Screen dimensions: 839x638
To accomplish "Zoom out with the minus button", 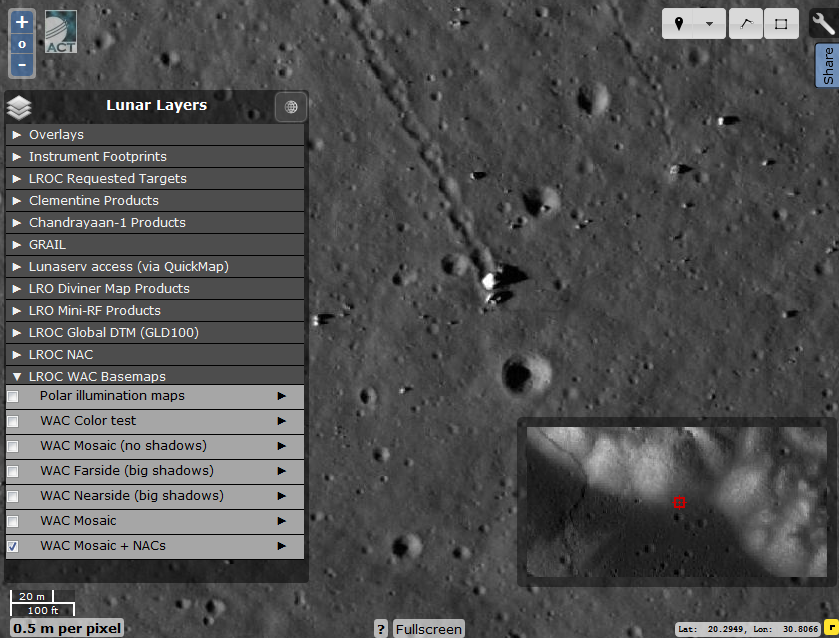I will (22, 65).
